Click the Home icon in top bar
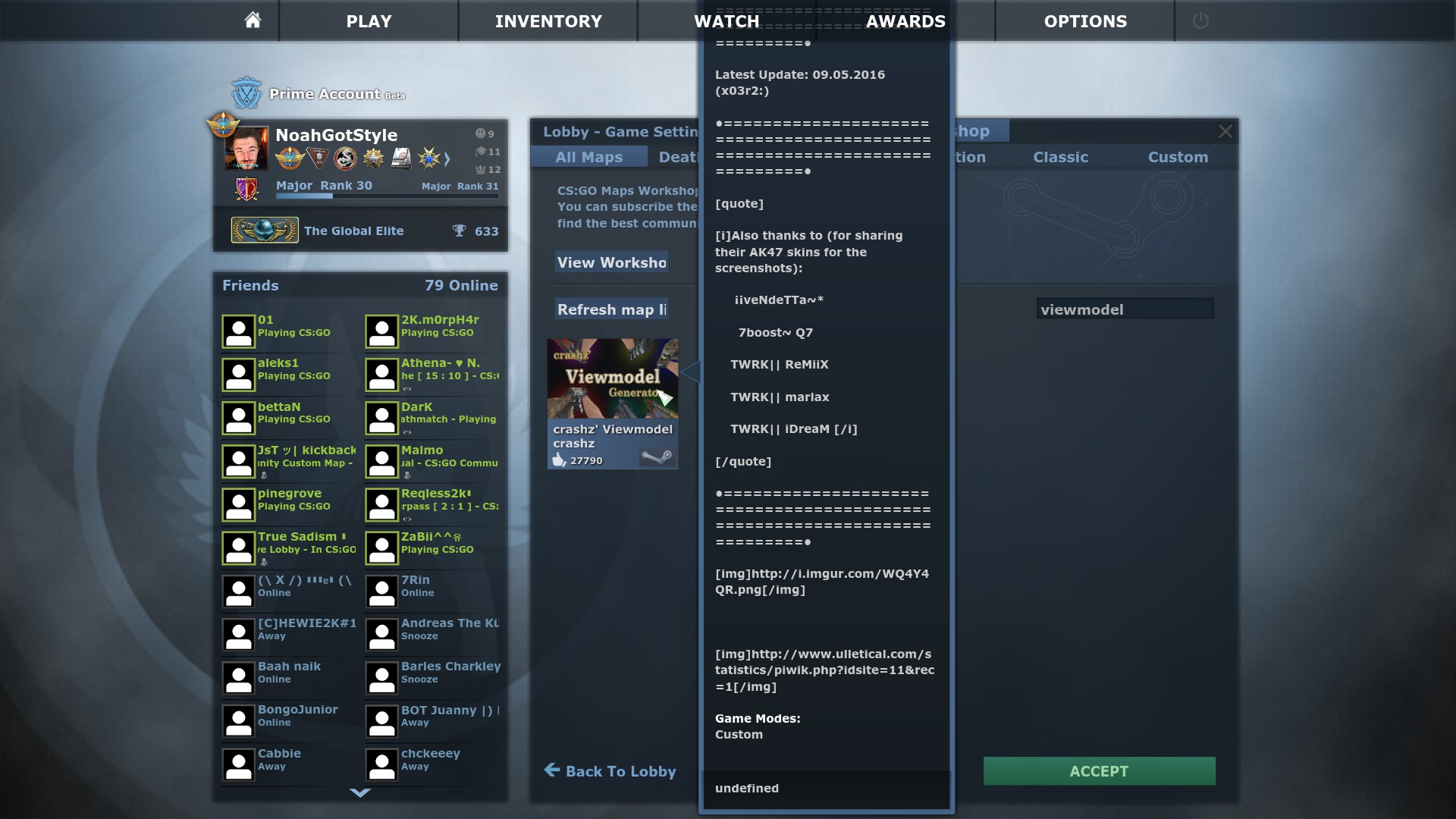Viewport: 1456px width, 819px height. pos(253,20)
